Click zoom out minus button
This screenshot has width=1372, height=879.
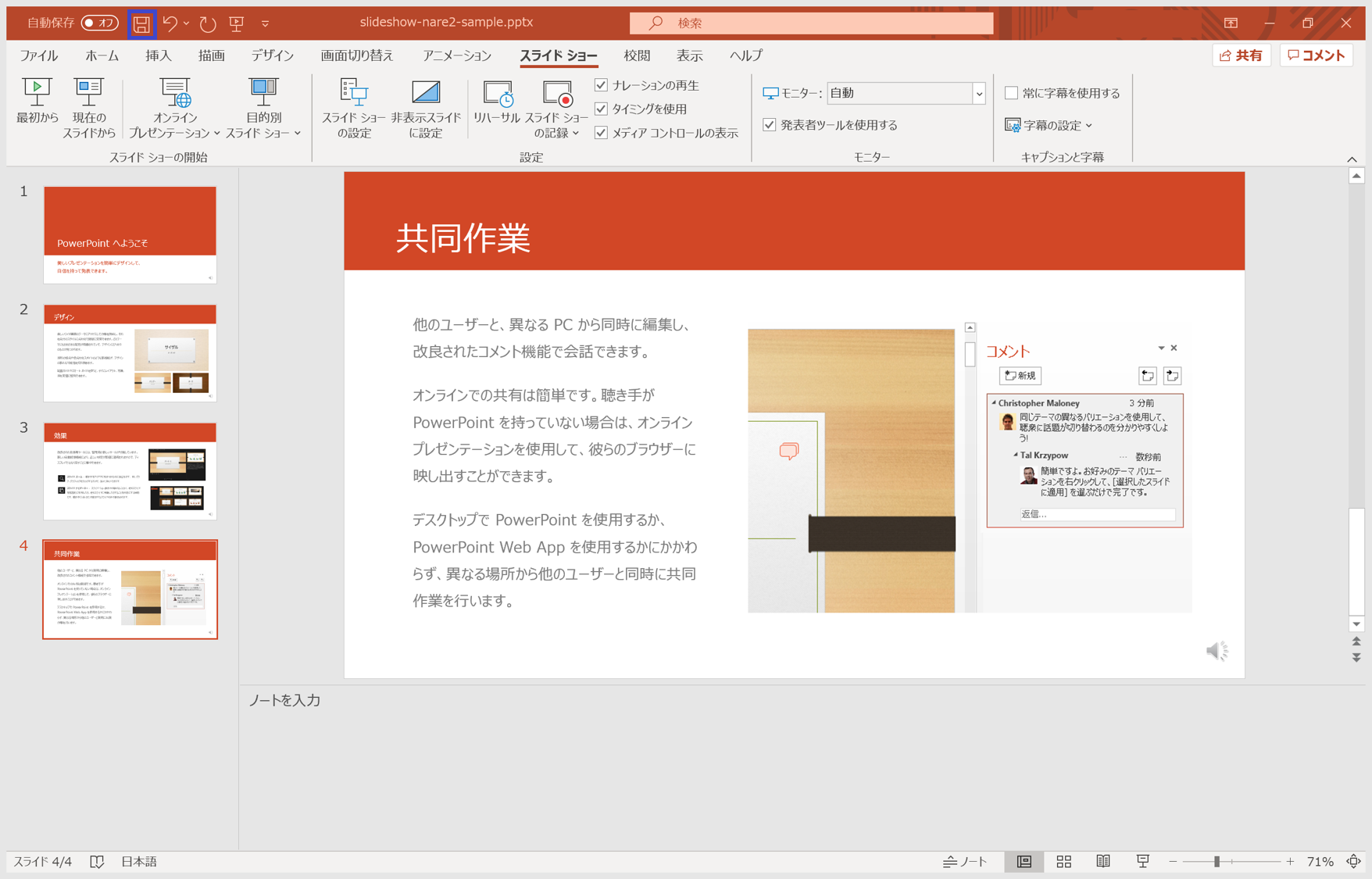(x=1173, y=861)
